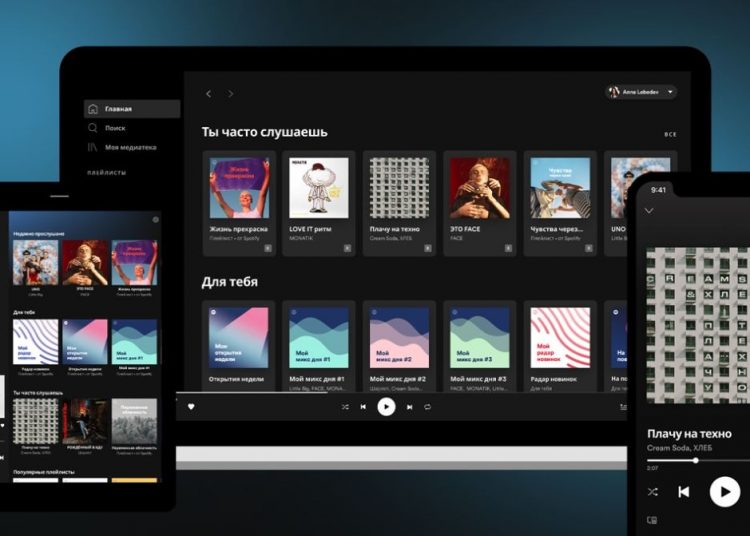750x536 pixels.
Task: Open the settings gear on the tablet screen
Action: tap(155, 219)
